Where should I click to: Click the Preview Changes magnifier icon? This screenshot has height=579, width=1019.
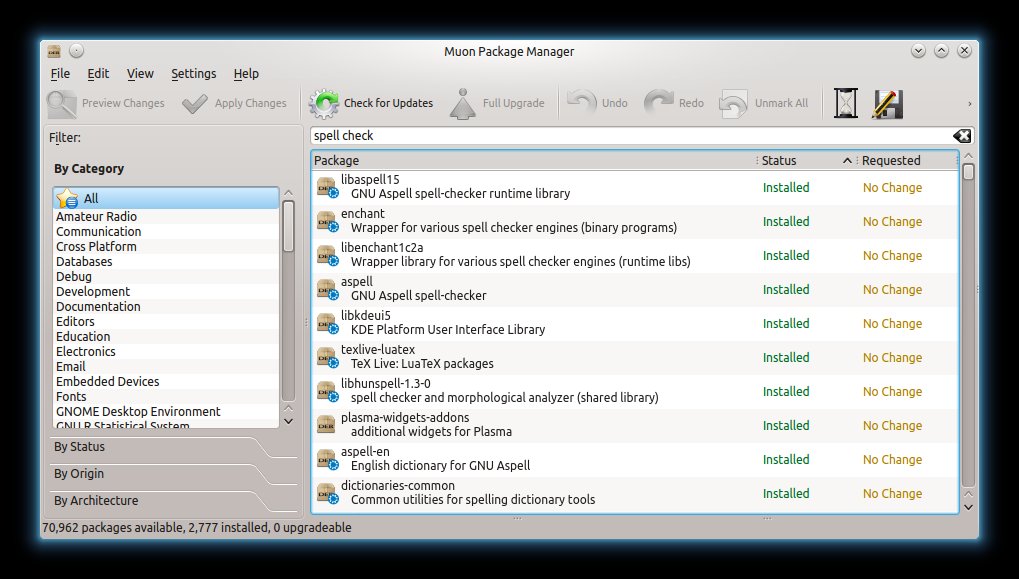62,103
